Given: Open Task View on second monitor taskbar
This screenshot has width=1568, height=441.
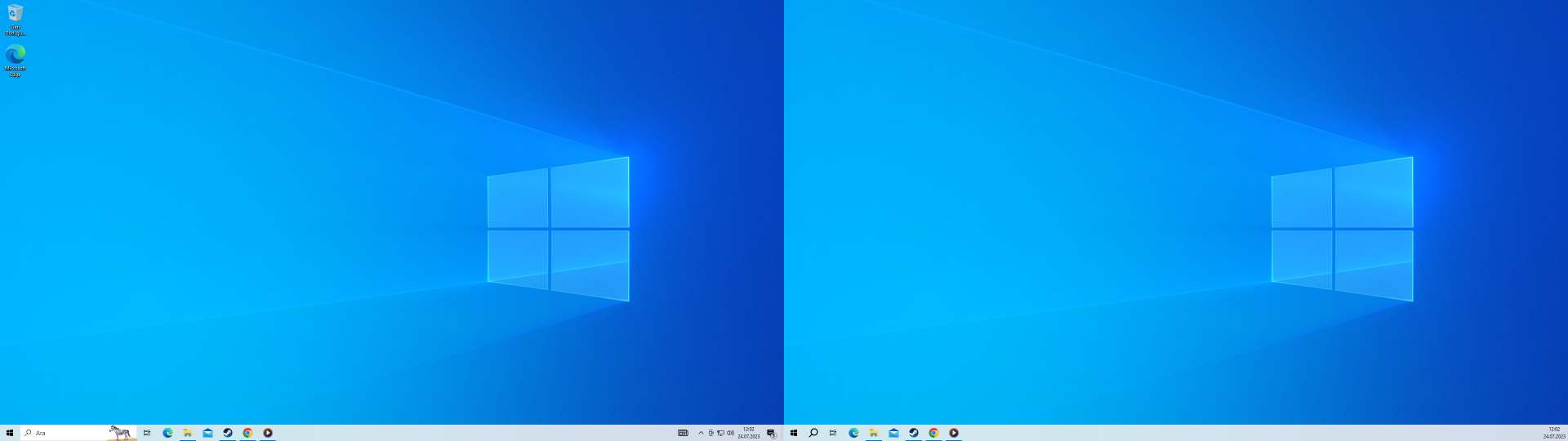Looking at the screenshot, I should [x=833, y=433].
